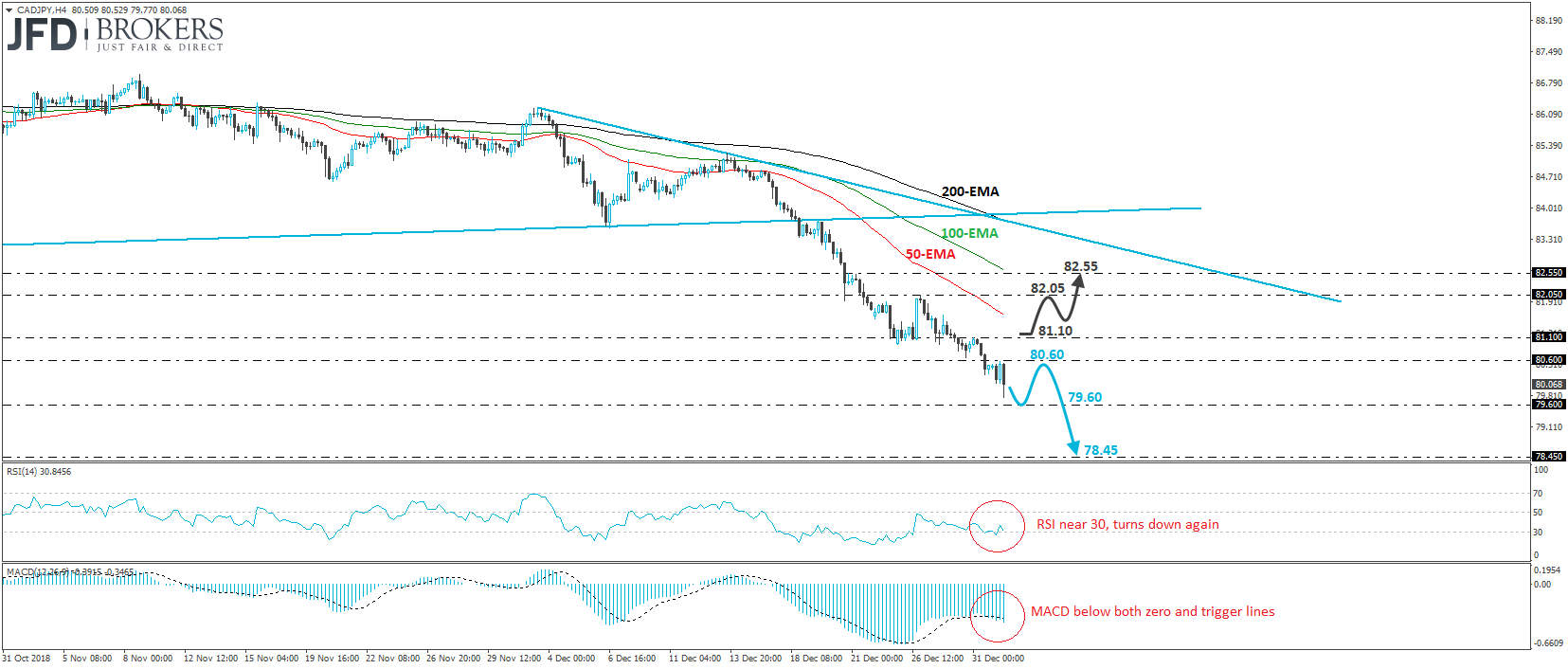Screen dimensions: 1568x669
Task: Click the 31 Dec 00:00 time label
Action: point(998,658)
